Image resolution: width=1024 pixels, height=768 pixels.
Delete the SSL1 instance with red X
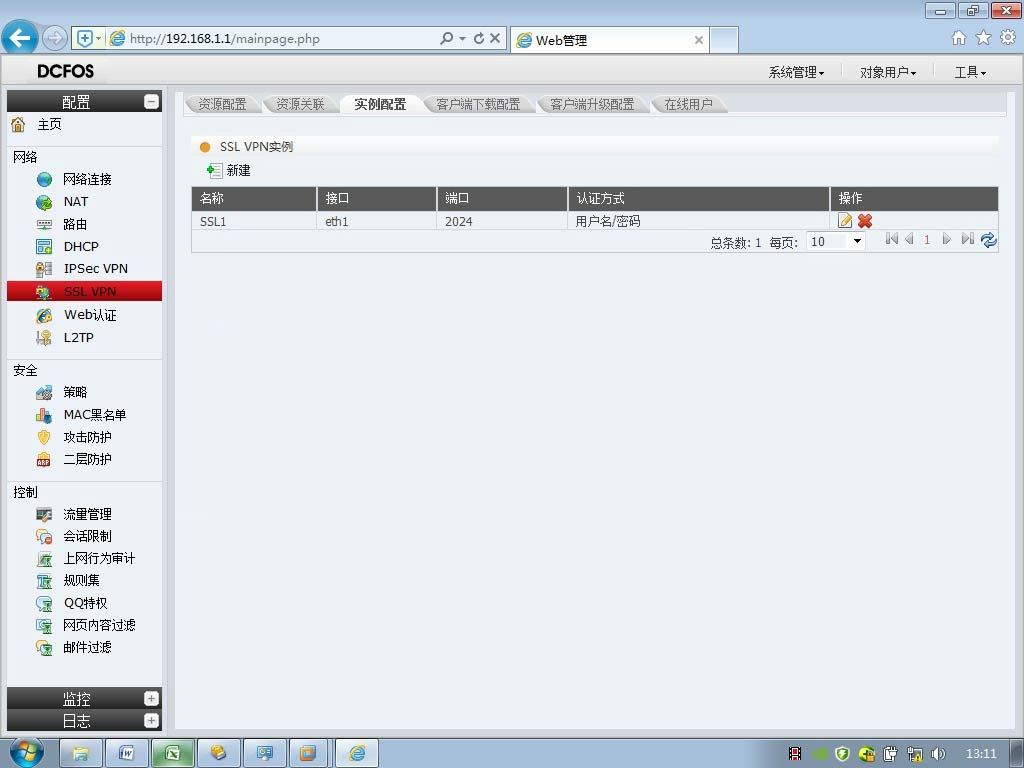point(865,221)
